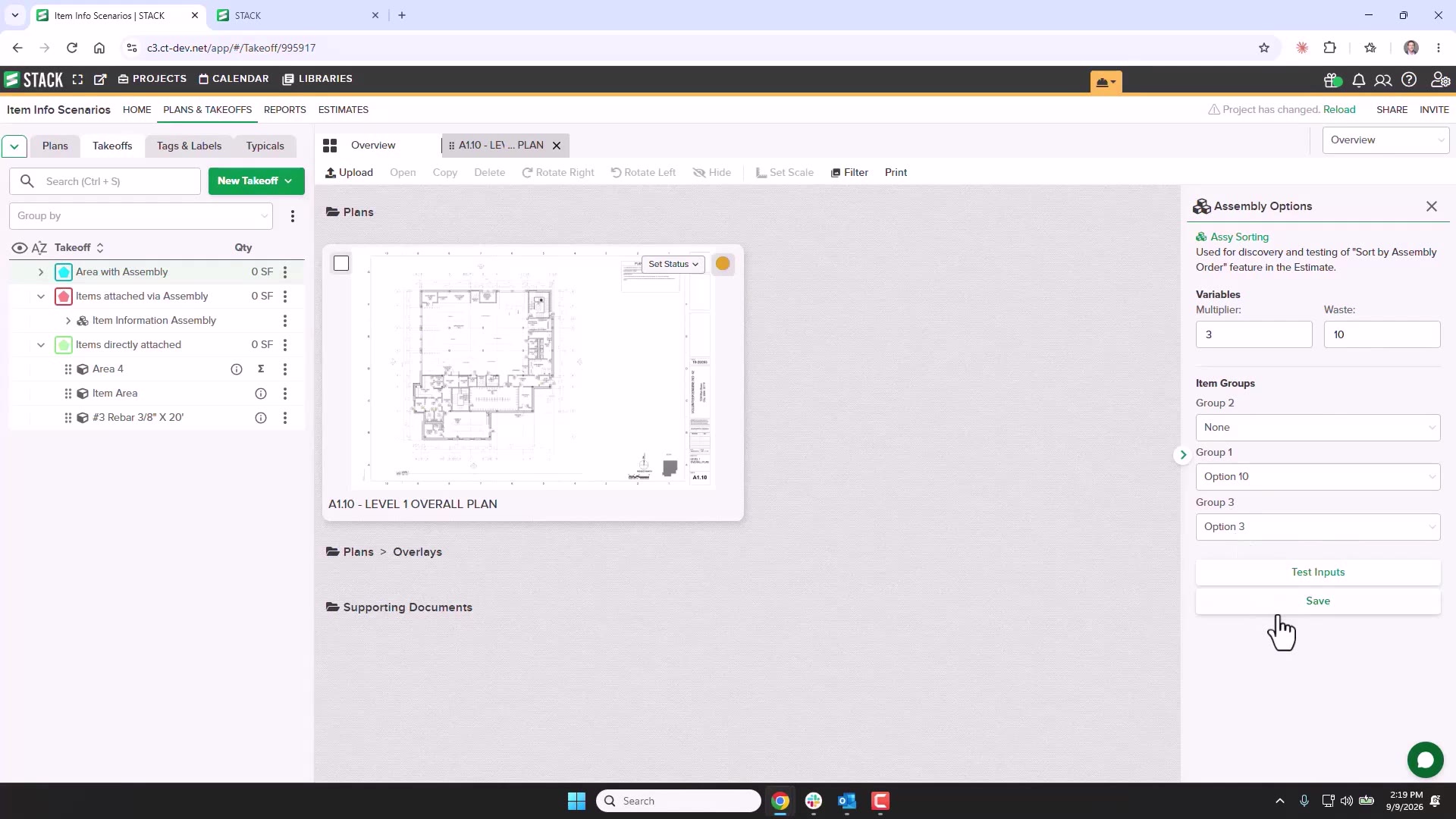Switch to the Typicals tab
Image resolution: width=1456 pixels, height=819 pixels.
tap(265, 146)
